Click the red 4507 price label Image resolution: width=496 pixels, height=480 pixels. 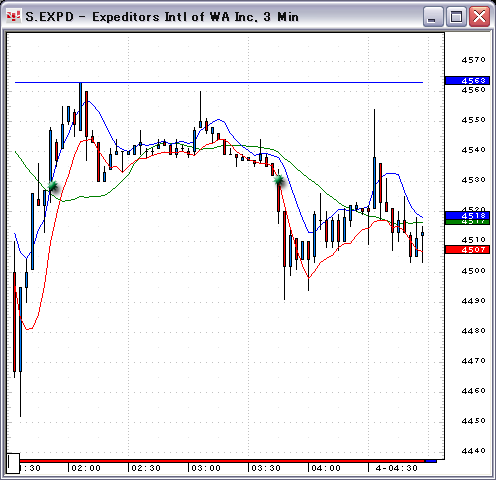(x=468, y=249)
